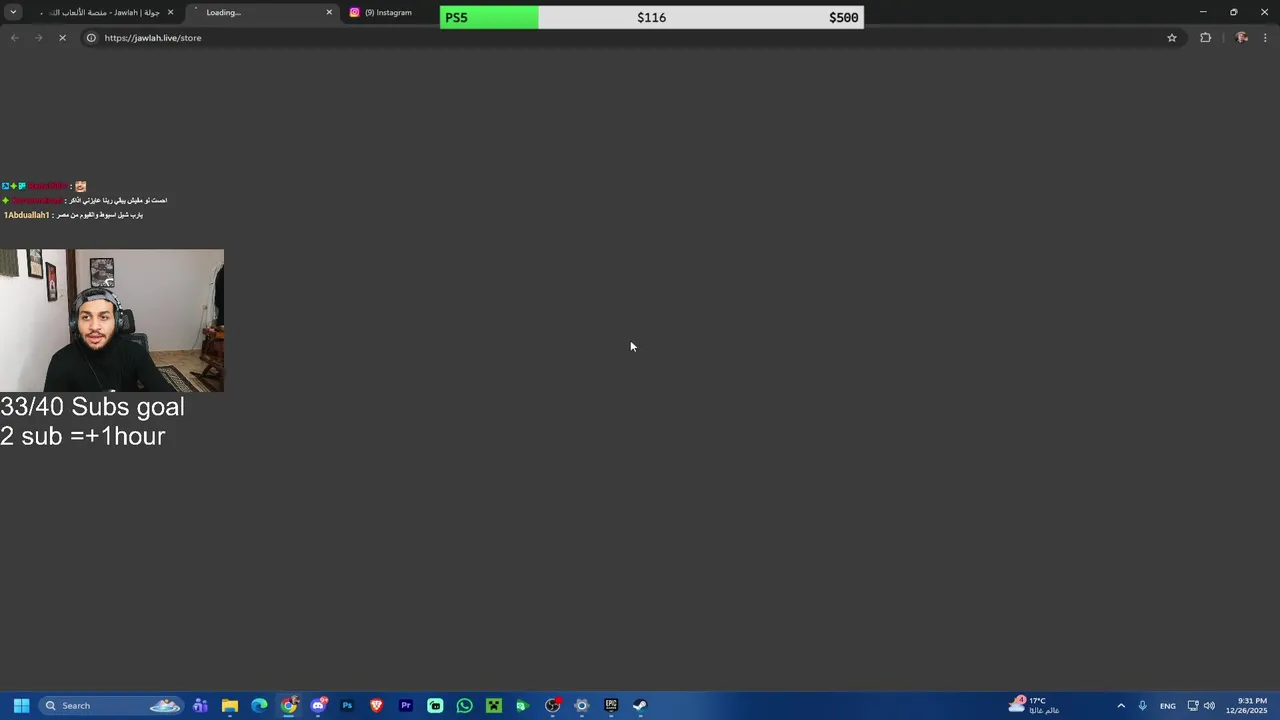Open the Windows Start menu
The width and height of the screenshot is (1280, 720).
tap(21, 705)
